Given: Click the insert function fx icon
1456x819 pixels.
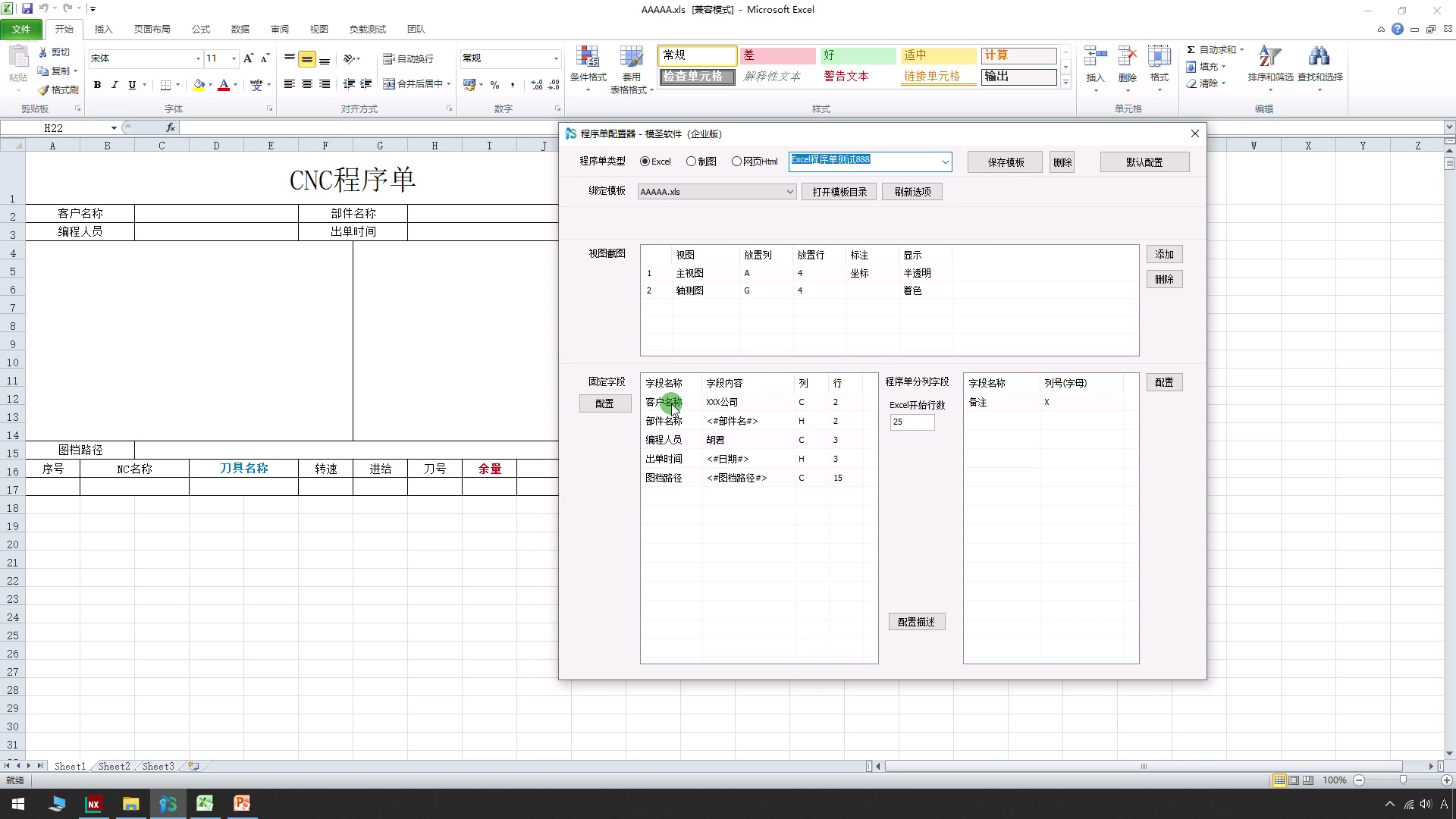Looking at the screenshot, I should (x=171, y=127).
